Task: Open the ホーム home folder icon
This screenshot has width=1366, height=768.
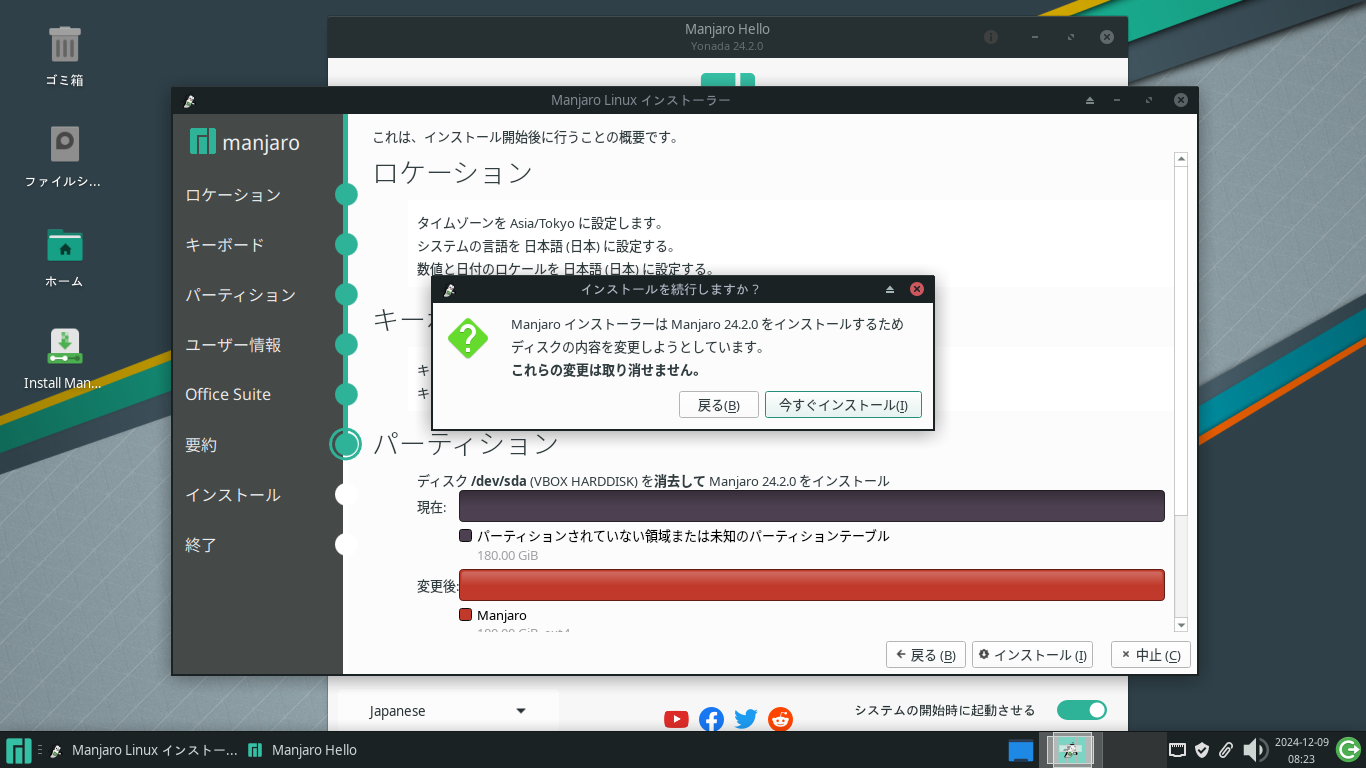Action: pyautogui.click(x=64, y=245)
